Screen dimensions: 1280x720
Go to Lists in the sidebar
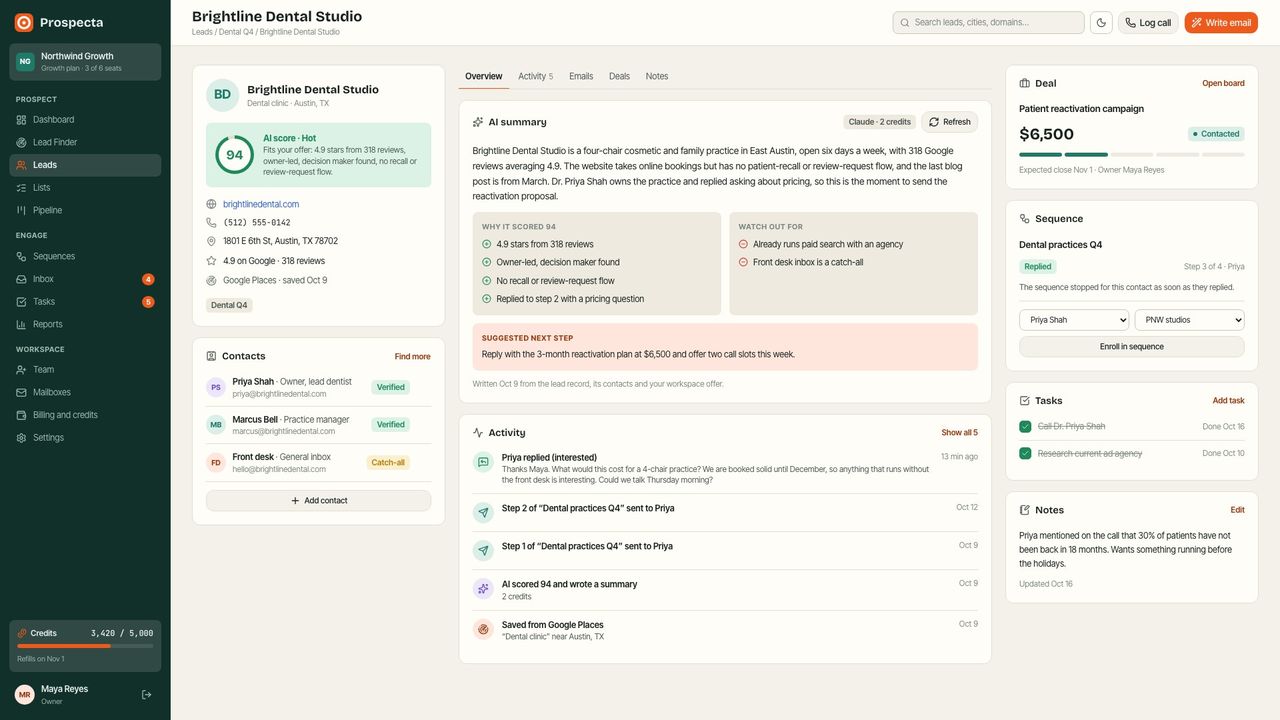[85, 188]
